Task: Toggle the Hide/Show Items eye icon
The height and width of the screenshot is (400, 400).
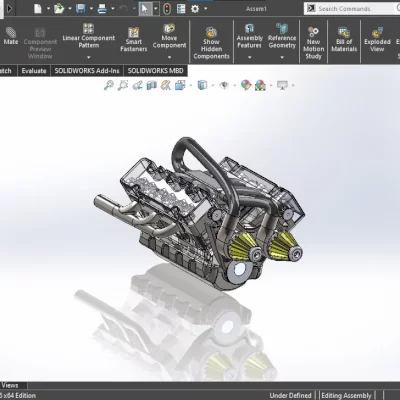Action: tap(224, 85)
